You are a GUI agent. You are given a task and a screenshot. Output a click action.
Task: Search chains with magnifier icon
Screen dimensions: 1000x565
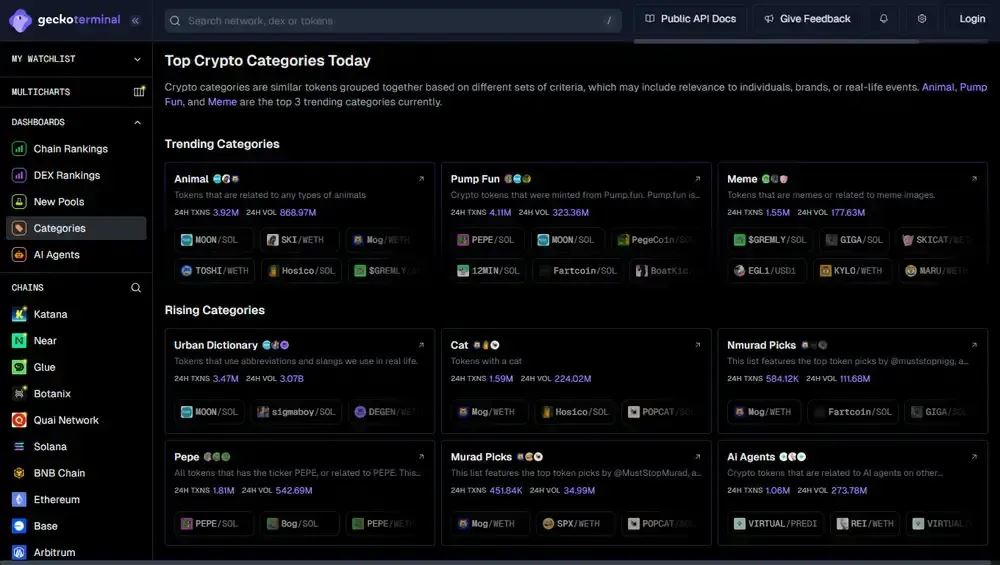pos(136,288)
